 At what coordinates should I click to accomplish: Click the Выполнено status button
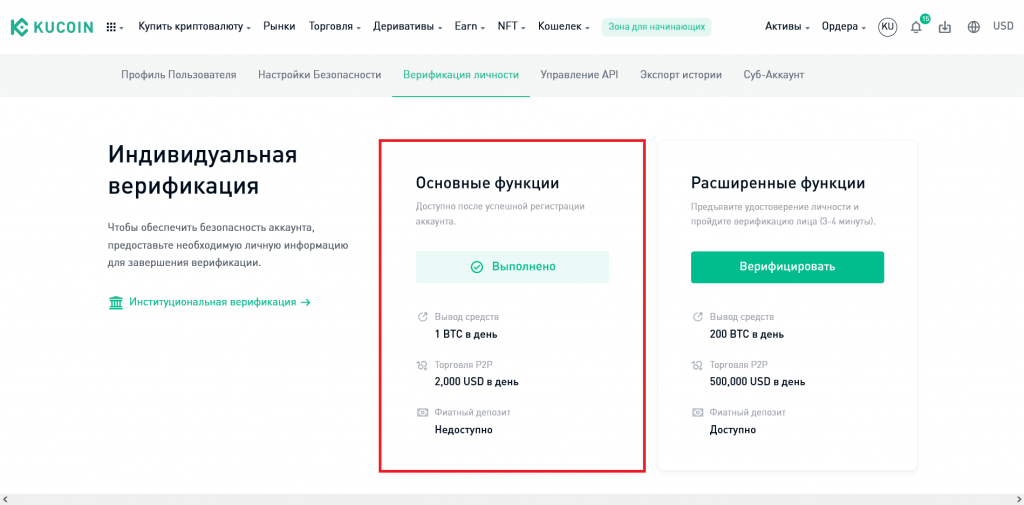coord(512,267)
